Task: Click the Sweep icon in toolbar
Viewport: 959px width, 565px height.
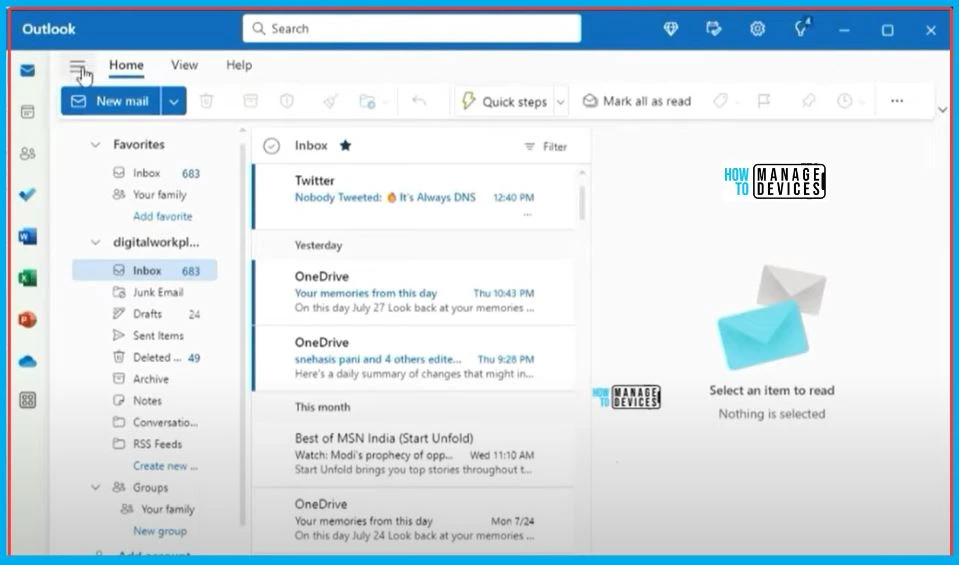Action: [x=330, y=101]
